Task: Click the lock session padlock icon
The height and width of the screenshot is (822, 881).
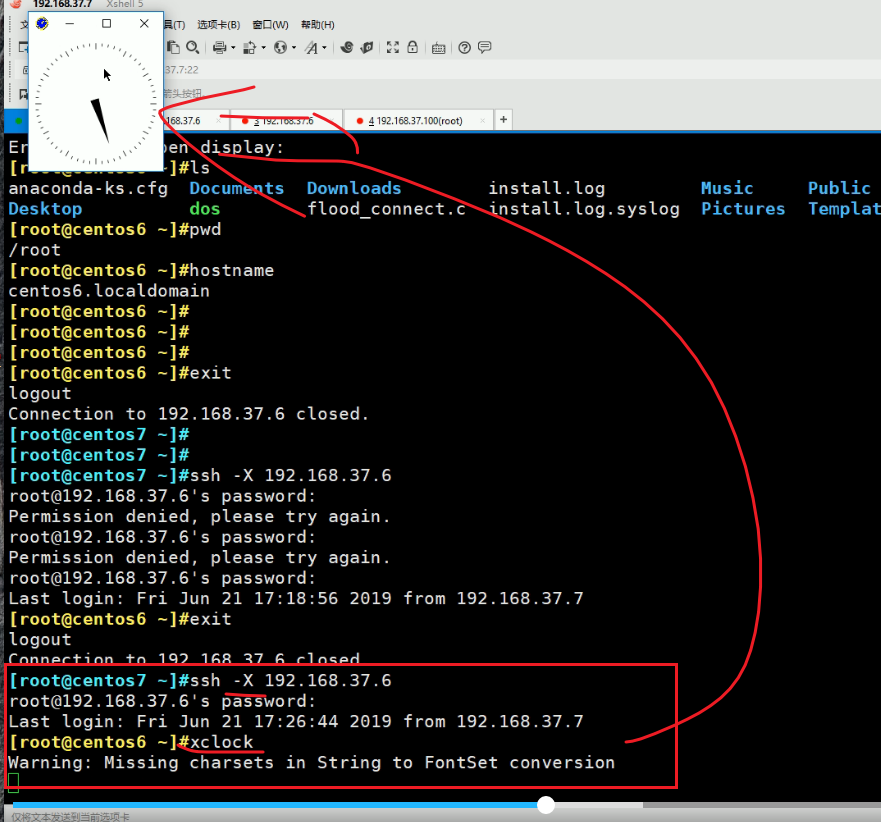Action: click(412, 47)
